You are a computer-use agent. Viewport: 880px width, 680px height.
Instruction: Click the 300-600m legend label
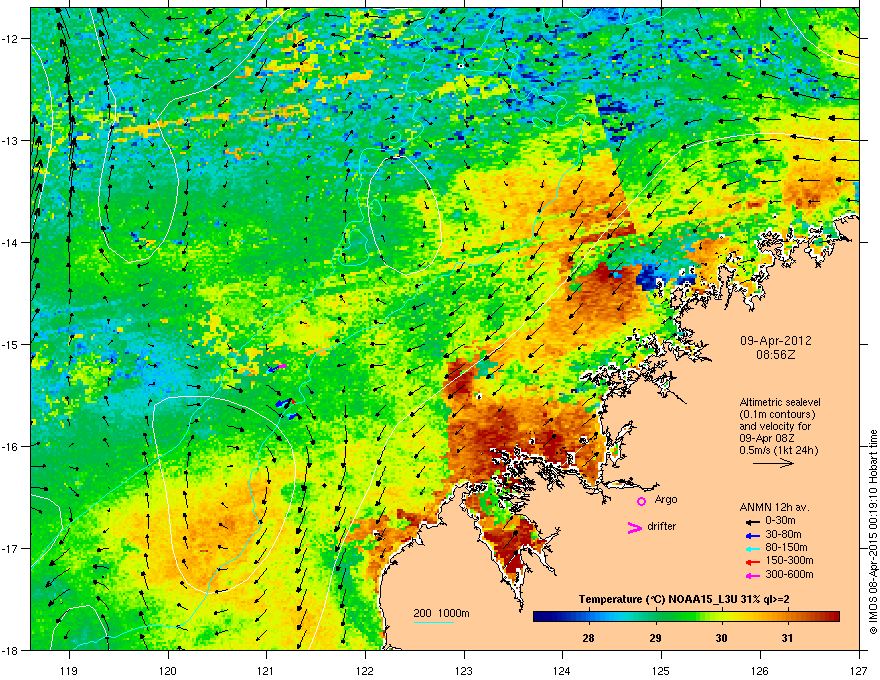(x=789, y=574)
